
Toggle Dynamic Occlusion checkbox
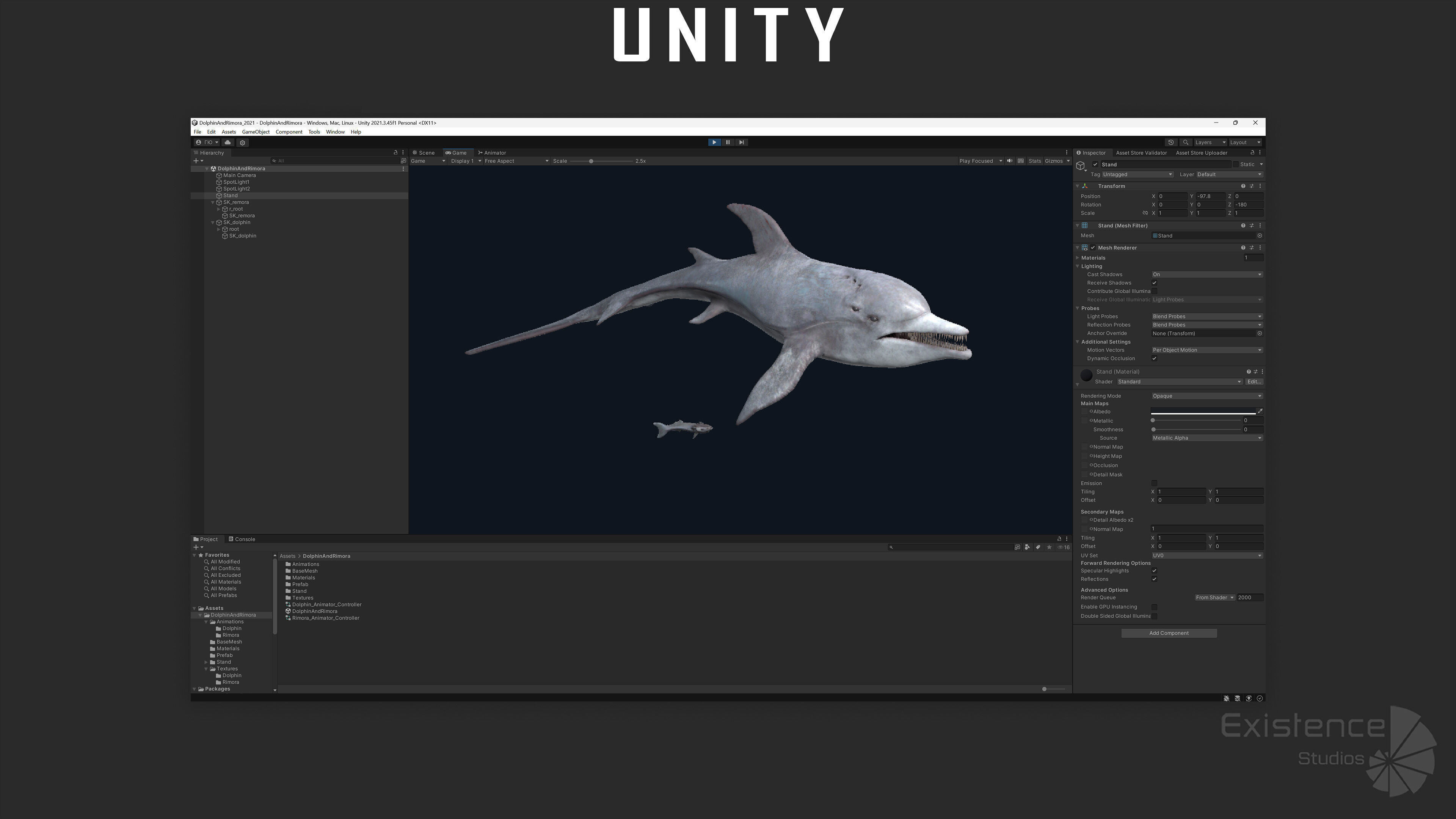tap(1154, 358)
